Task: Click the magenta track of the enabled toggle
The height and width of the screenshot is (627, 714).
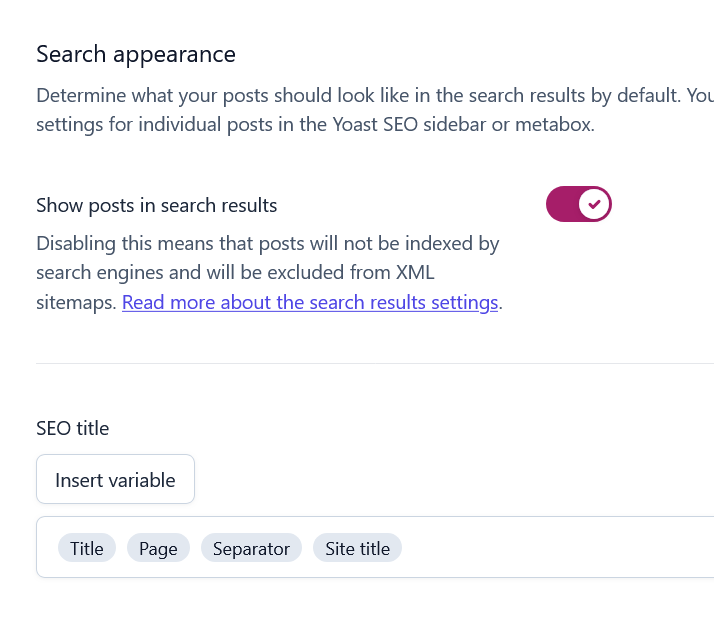Action: [x=561, y=204]
